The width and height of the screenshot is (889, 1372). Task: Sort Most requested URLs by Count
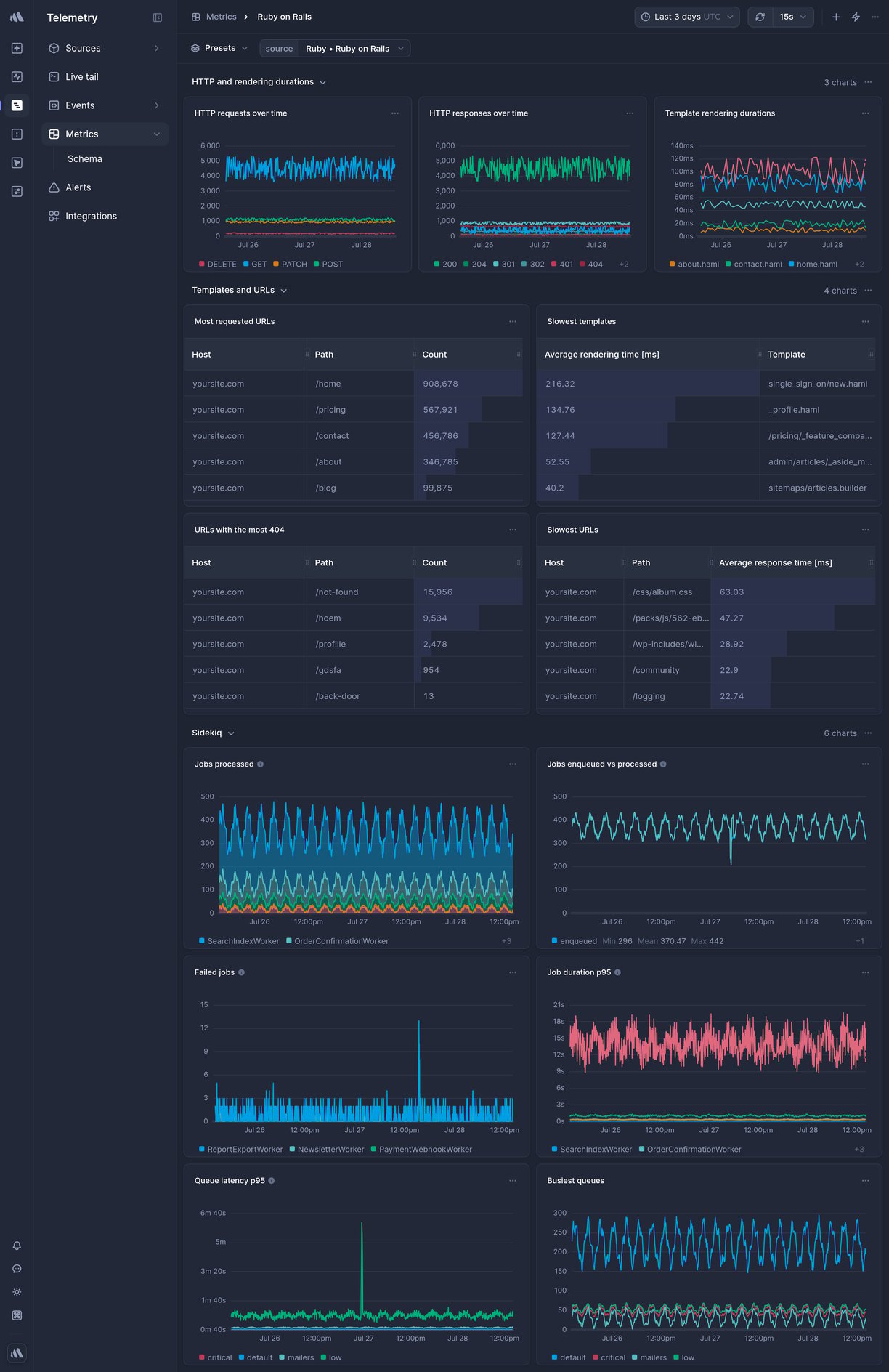434,355
